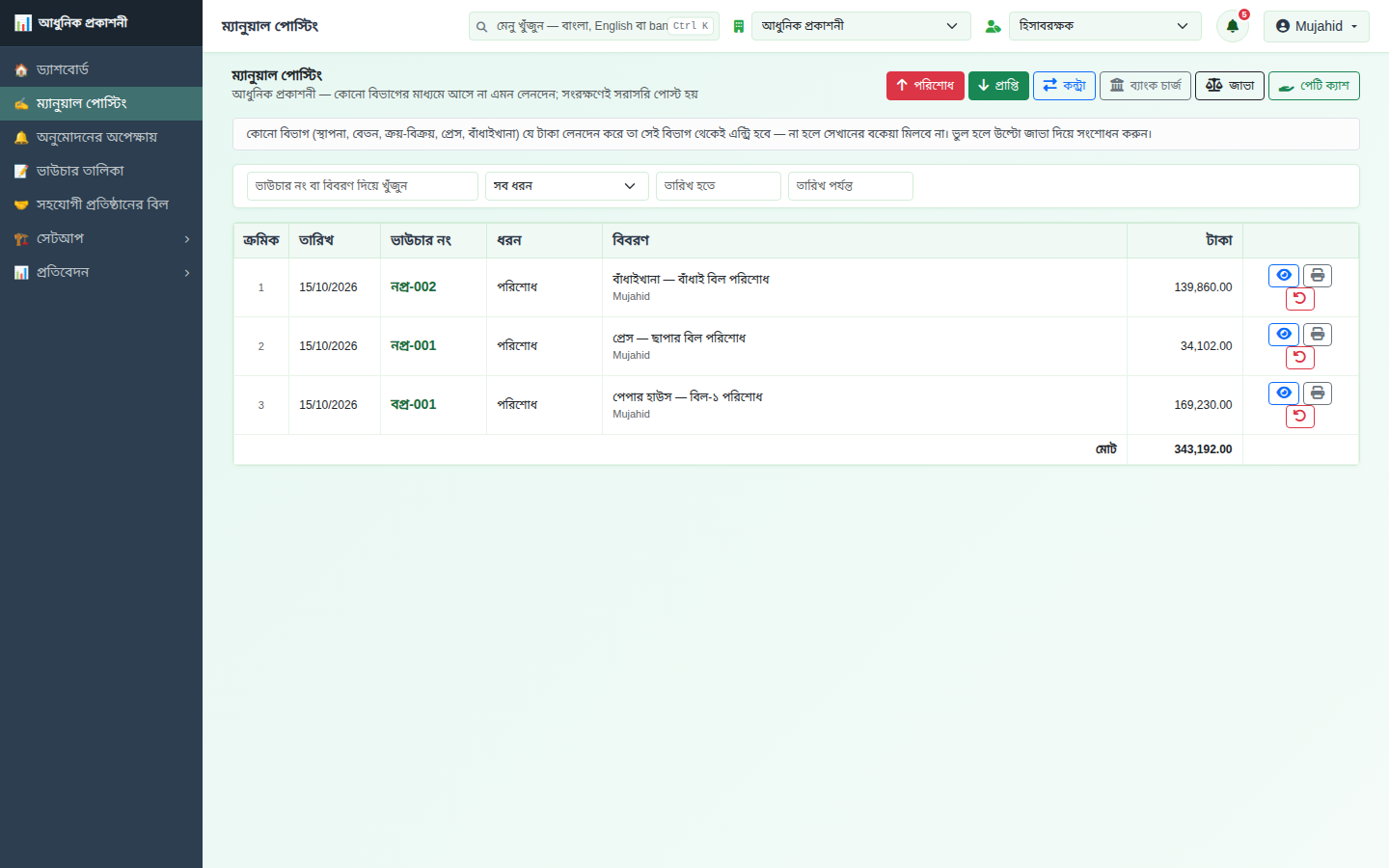Go to অনুমোদনের অপেক্ষায় sidebar item
The image size is (1389, 868).
(x=101, y=137)
